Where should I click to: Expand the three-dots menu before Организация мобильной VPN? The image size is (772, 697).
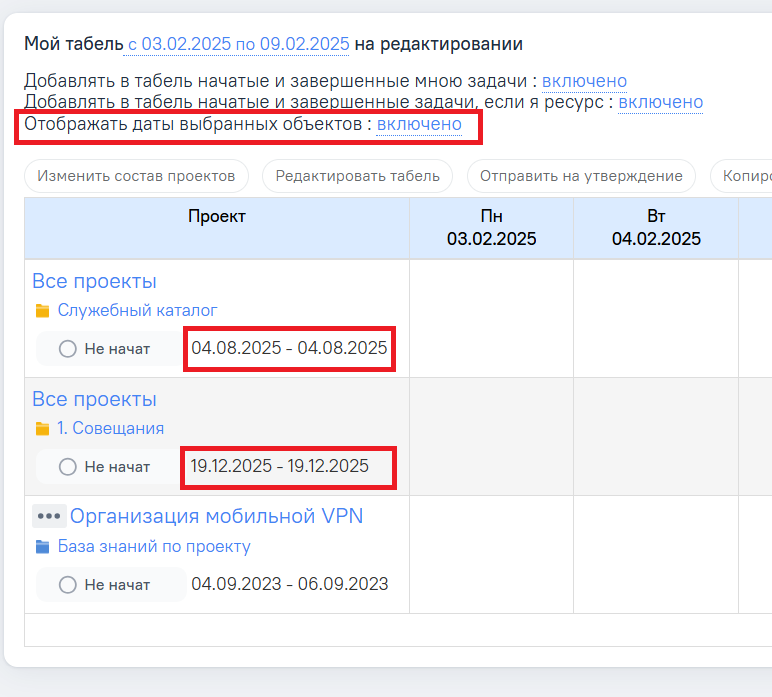(49, 516)
